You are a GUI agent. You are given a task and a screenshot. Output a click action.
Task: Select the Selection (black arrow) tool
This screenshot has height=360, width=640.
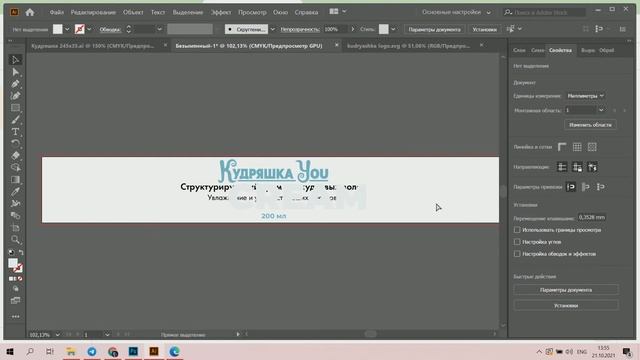15,60
